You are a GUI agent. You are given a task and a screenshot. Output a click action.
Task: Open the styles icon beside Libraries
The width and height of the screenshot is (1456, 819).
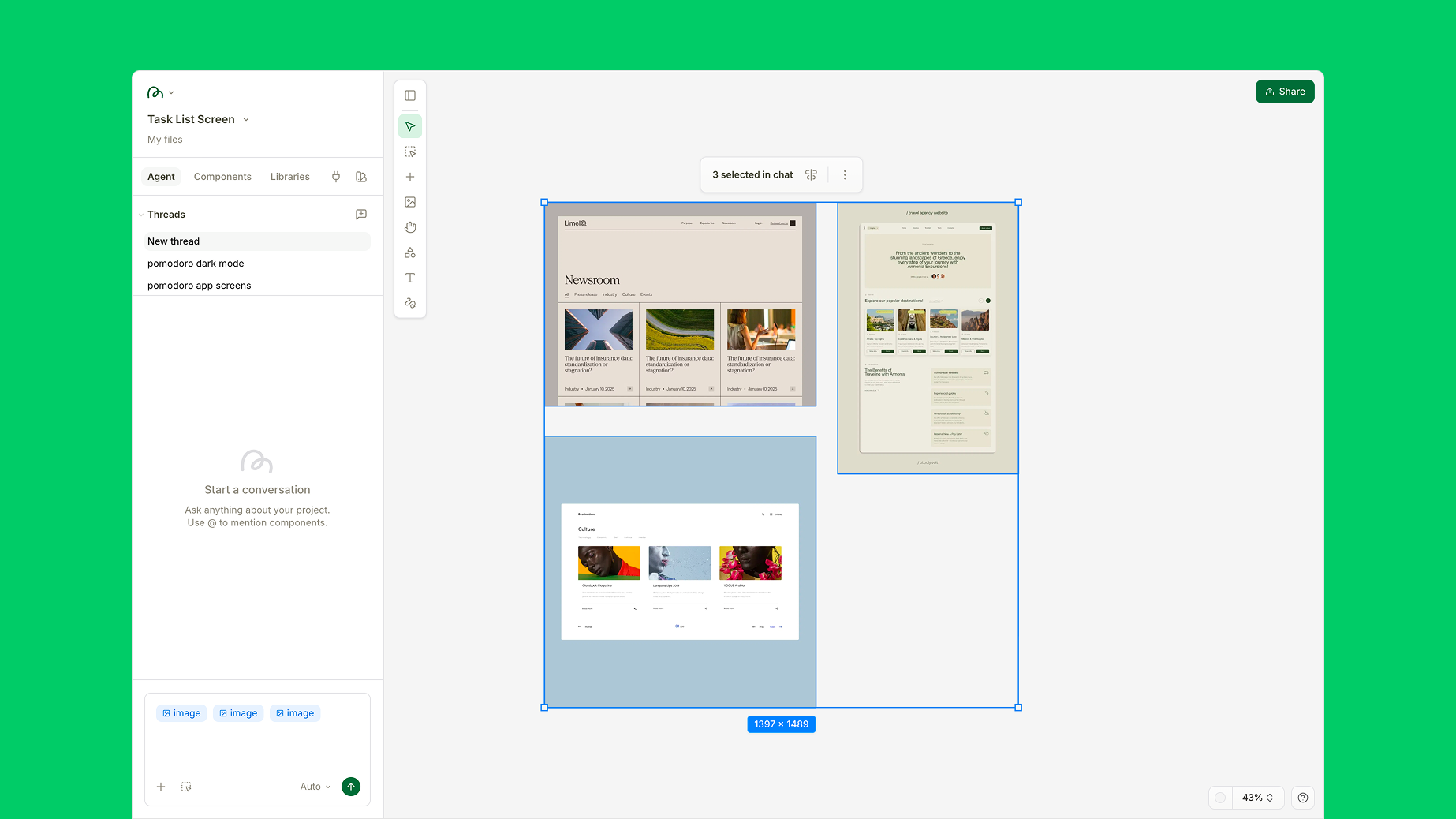click(x=361, y=177)
